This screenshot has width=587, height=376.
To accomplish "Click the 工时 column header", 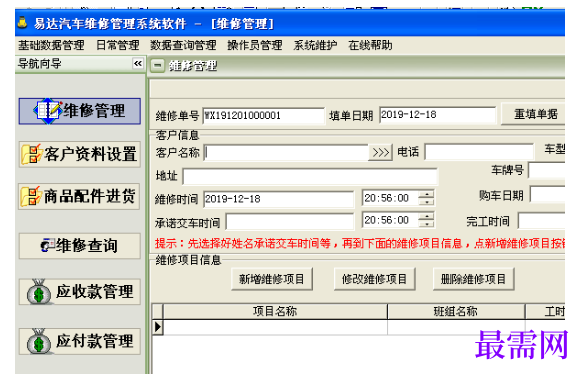I will click(x=545, y=311).
